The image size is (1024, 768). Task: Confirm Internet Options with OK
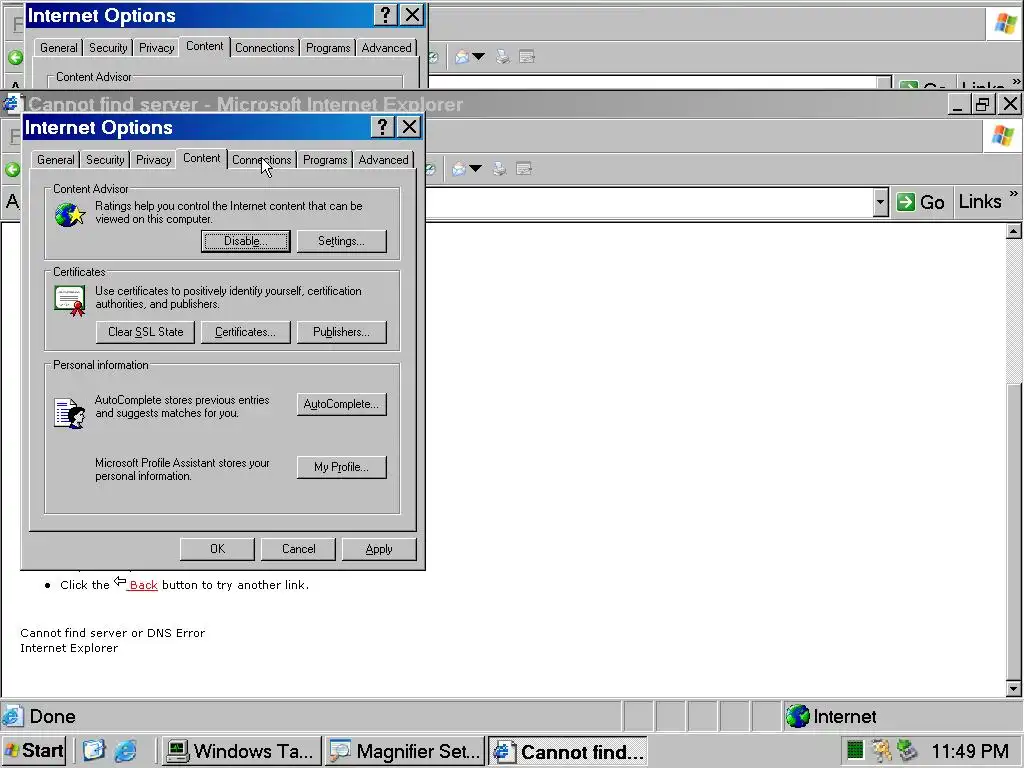click(x=217, y=549)
